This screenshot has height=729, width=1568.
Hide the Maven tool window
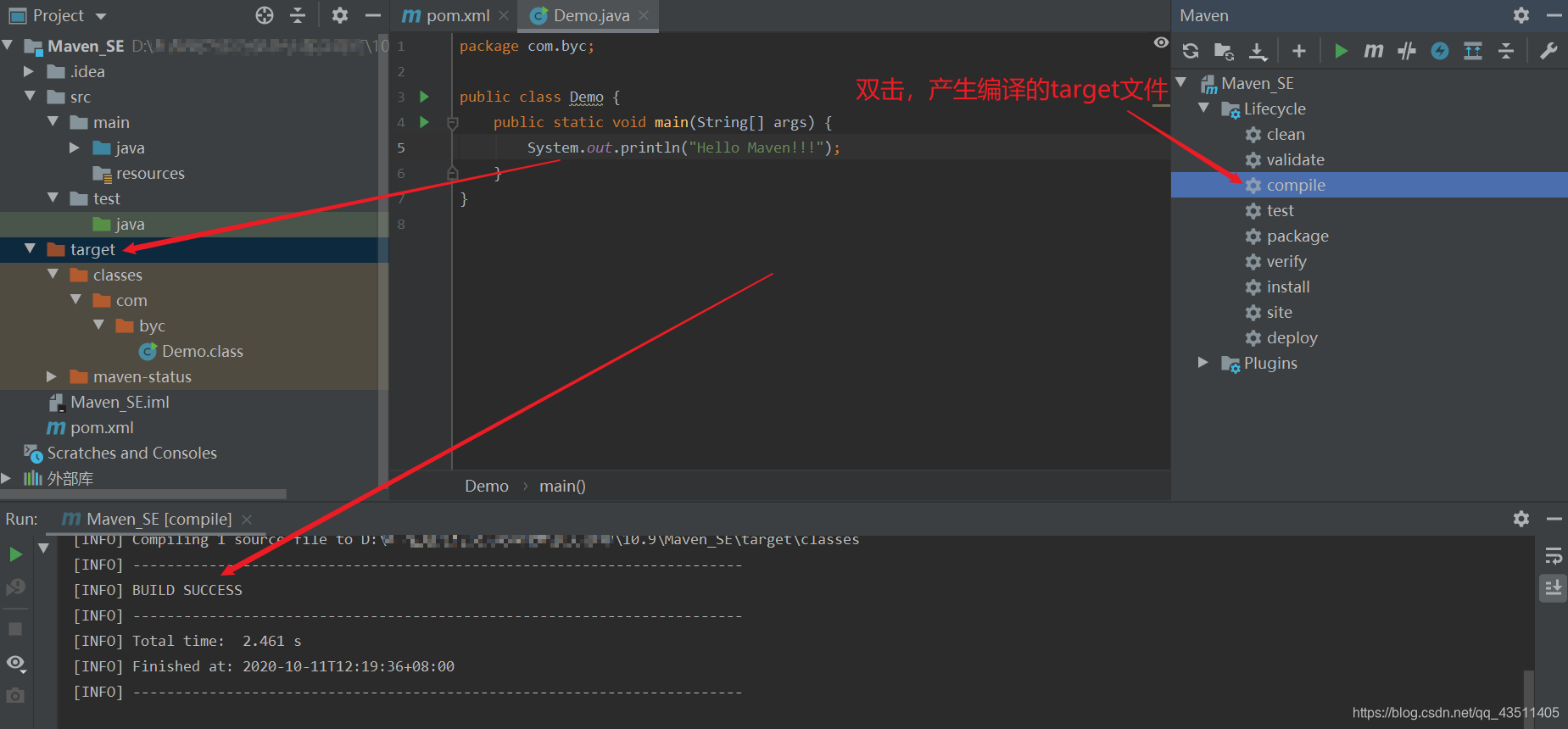click(1554, 15)
